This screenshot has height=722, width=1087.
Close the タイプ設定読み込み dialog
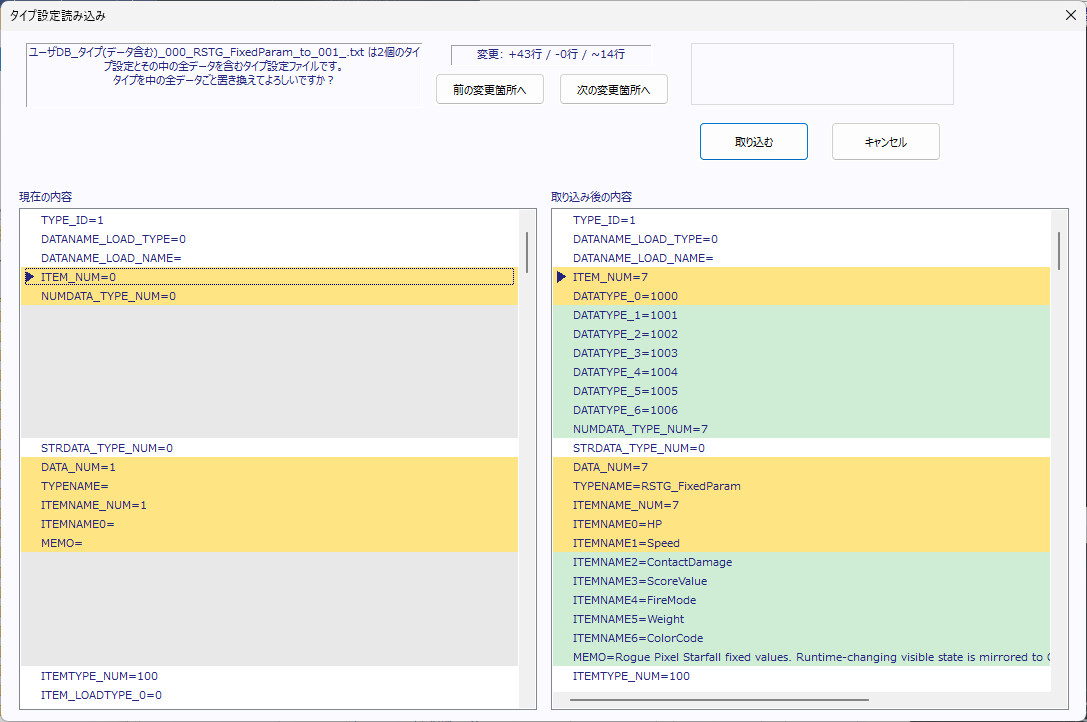pyautogui.click(x=1070, y=15)
